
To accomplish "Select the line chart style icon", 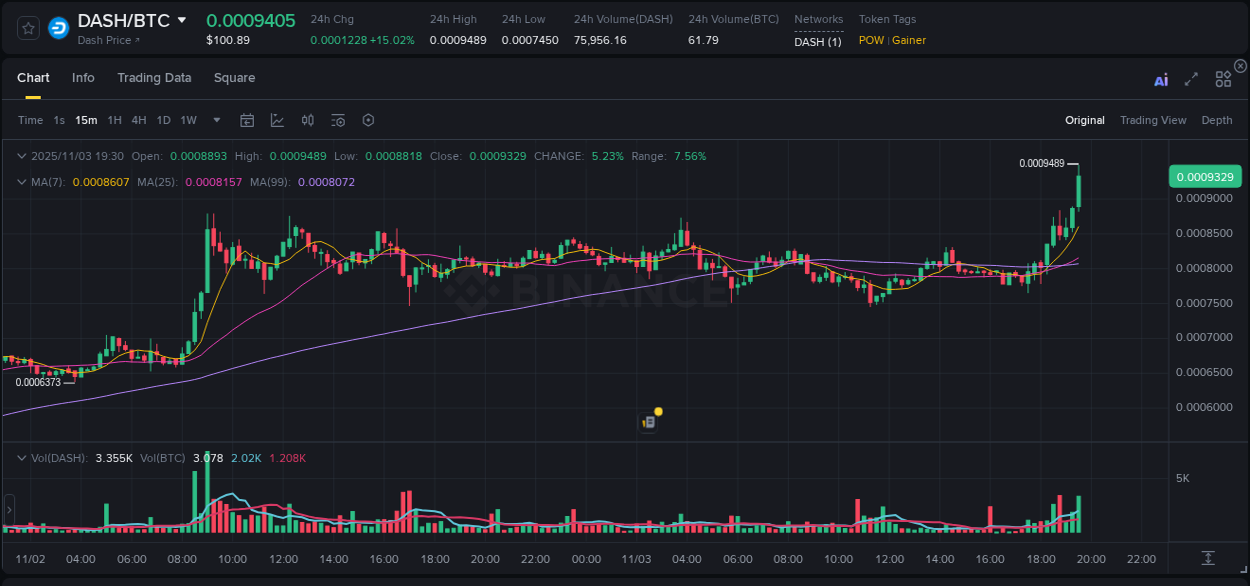I will click(x=277, y=120).
